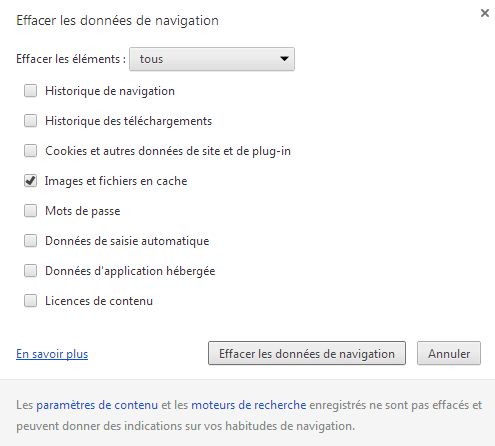The height and width of the screenshot is (446, 495).
Task: Uncheck "Images et fichiers en cache"
Action: 30,181
